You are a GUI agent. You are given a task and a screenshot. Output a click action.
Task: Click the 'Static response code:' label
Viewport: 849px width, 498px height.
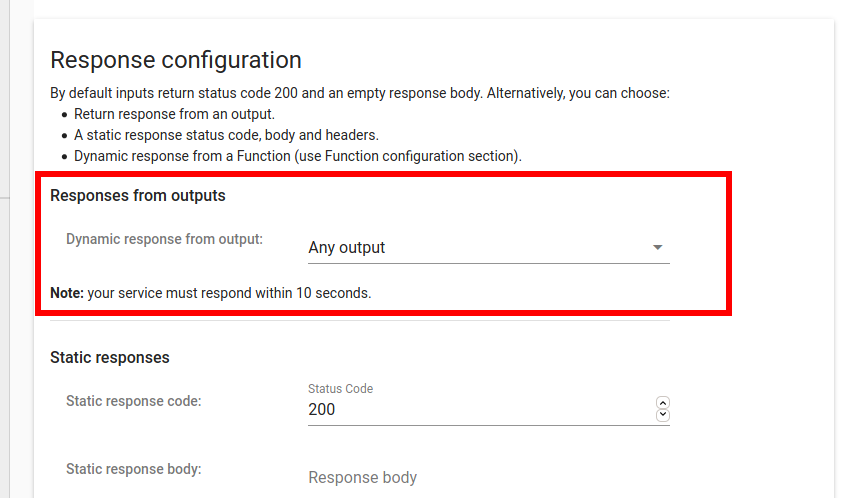click(x=133, y=401)
